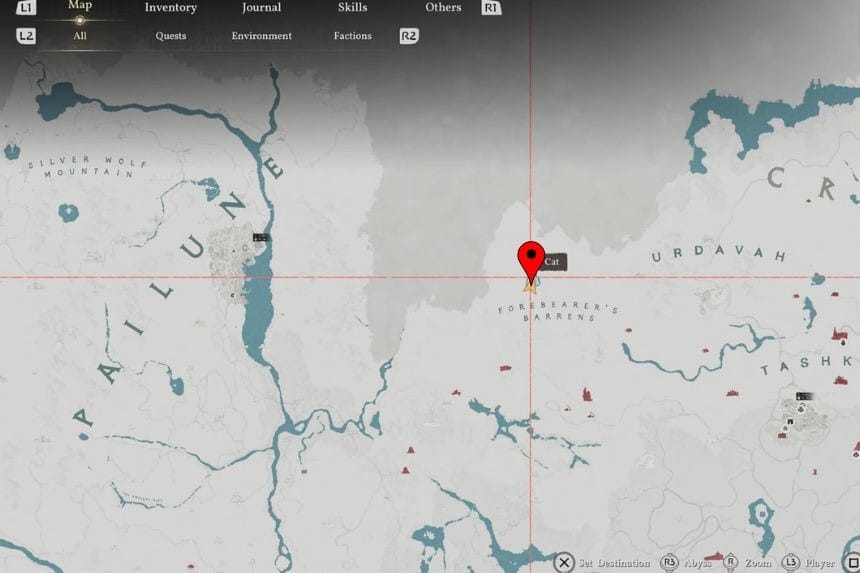Switch to the Journal tab

click(261, 8)
